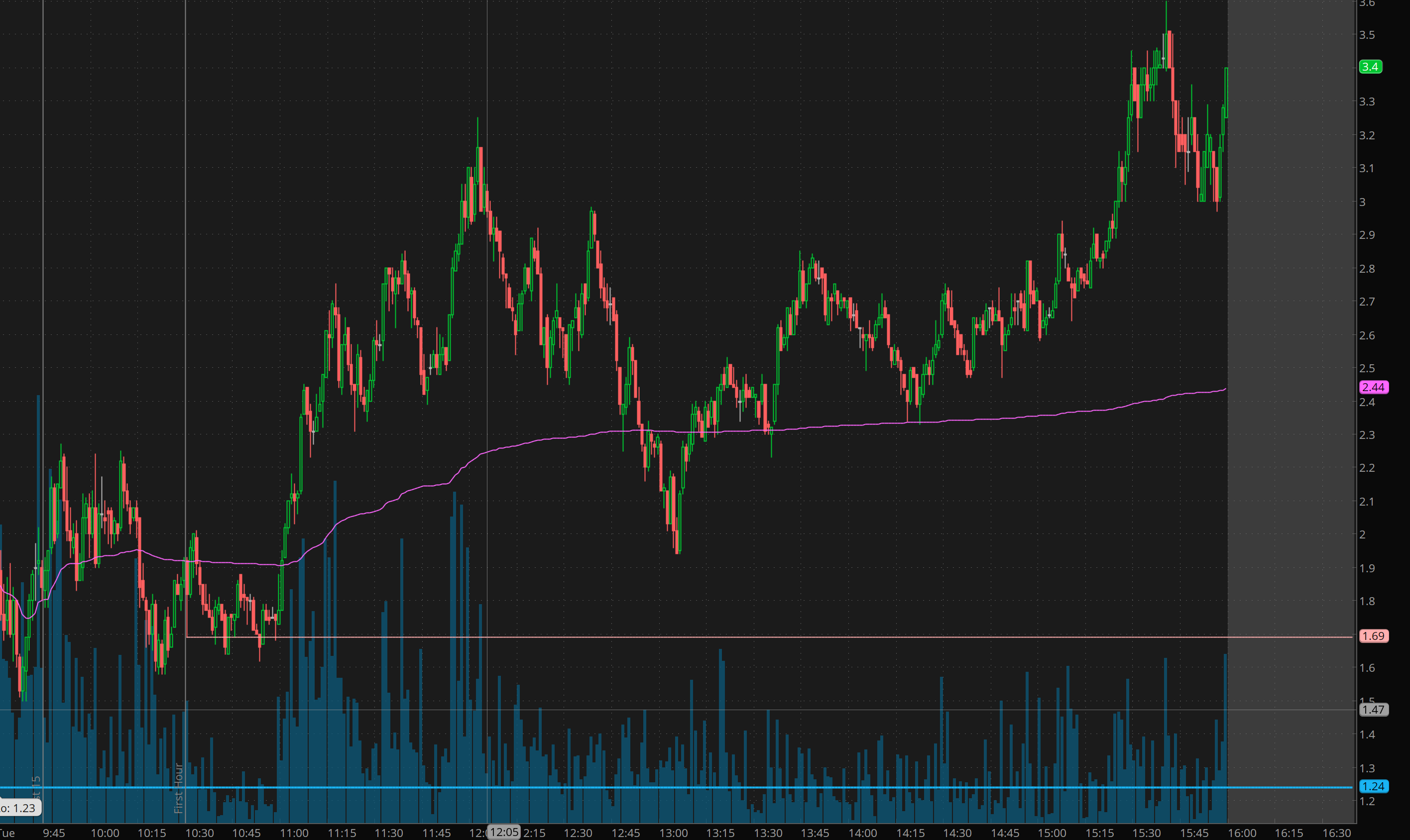Click the 3.5 price axis label
Screen dimensions: 1410x840
[x=1367, y=35]
